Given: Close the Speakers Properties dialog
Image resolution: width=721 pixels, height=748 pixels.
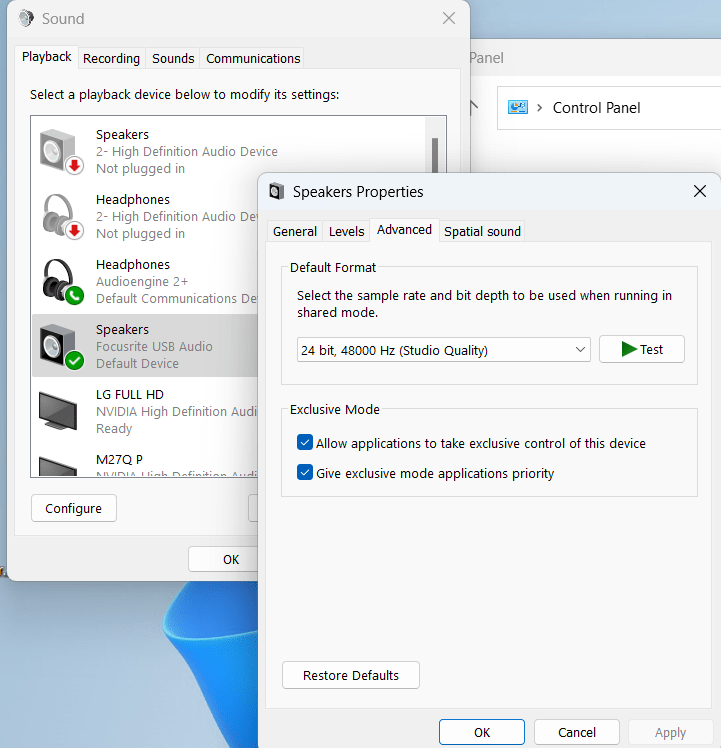Looking at the screenshot, I should click(x=700, y=191).
